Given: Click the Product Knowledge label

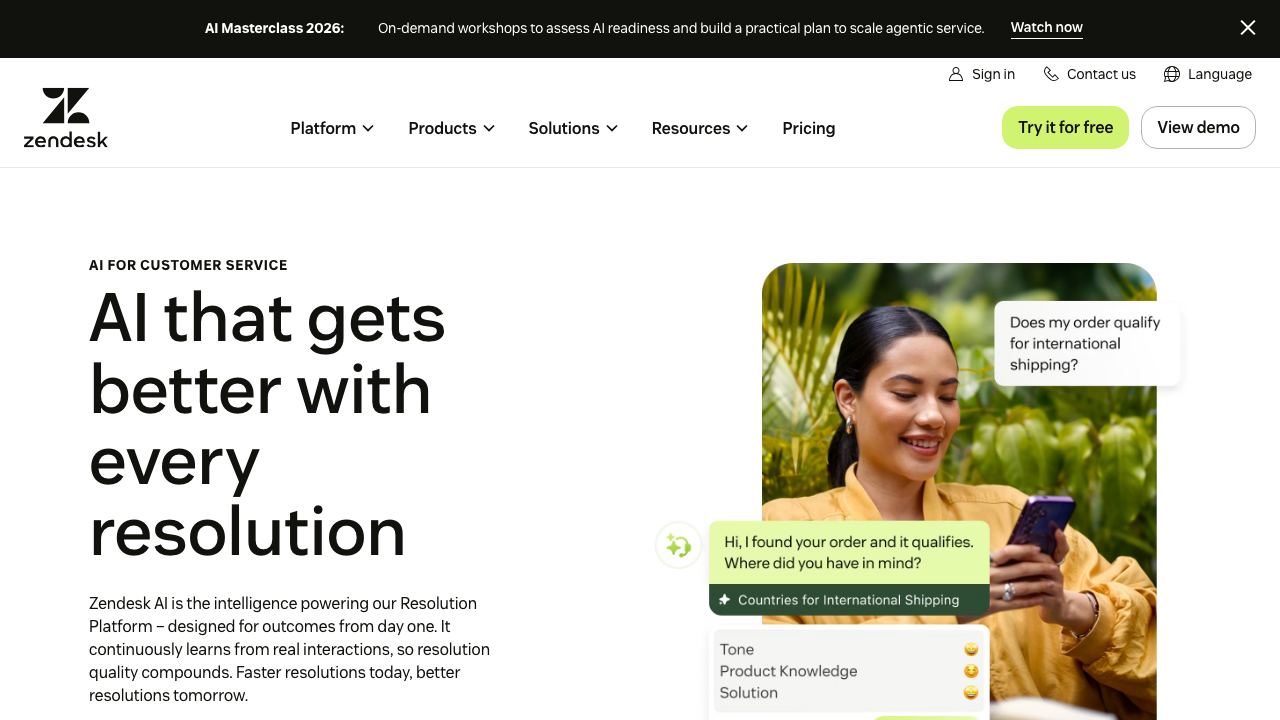Looking at the screenshot, I should pyautogui.click(x=788, y=671).
